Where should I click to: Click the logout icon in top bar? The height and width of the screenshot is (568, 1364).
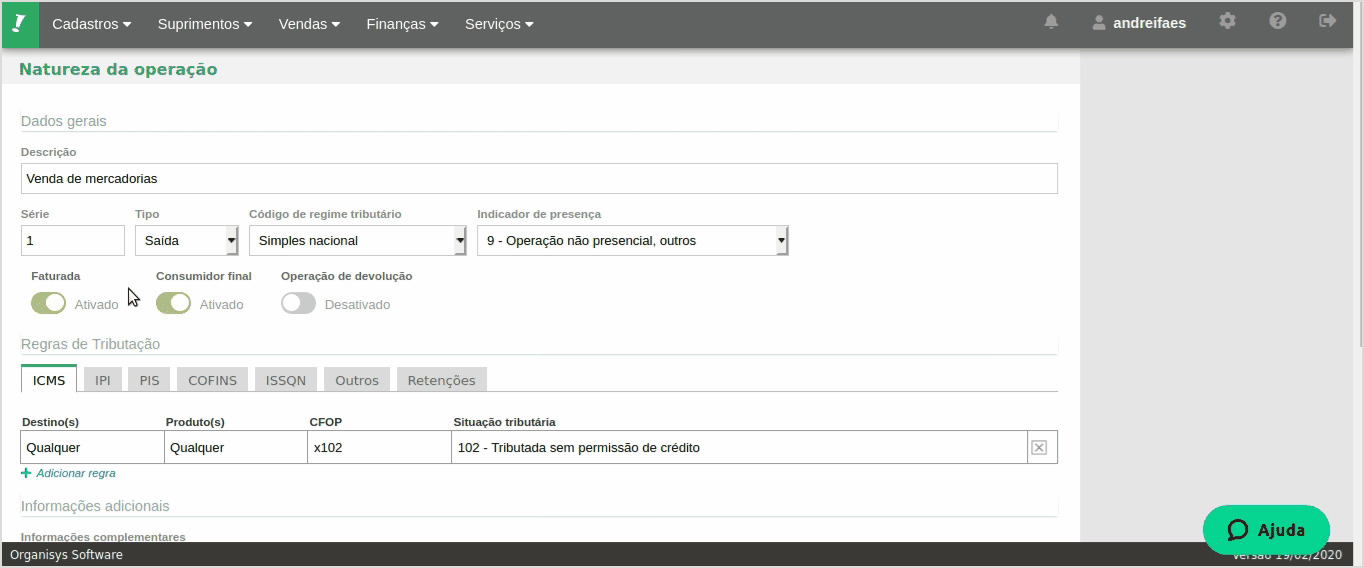(1327, 21)
